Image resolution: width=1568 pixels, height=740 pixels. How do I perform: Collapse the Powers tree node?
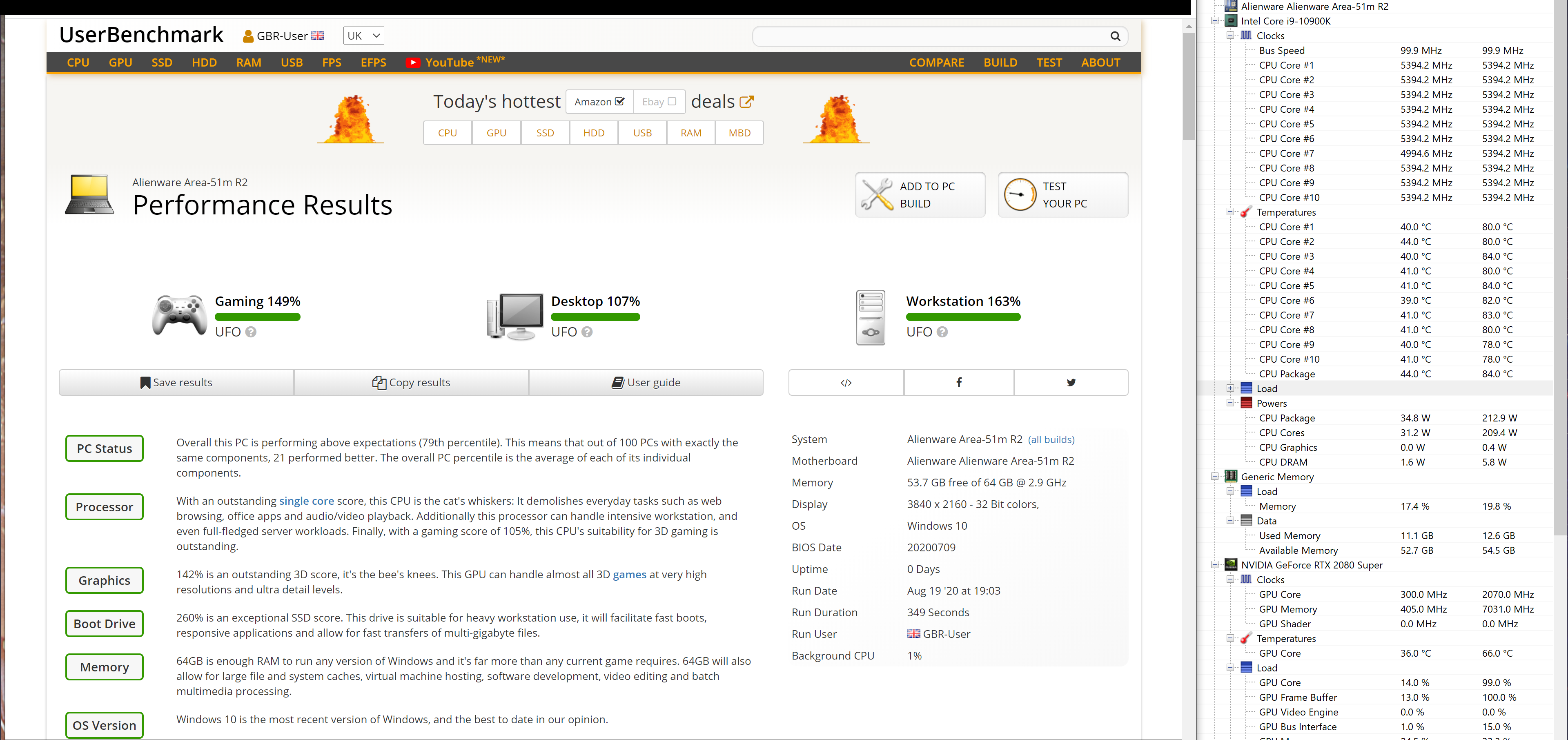[x=1230, y=403]
